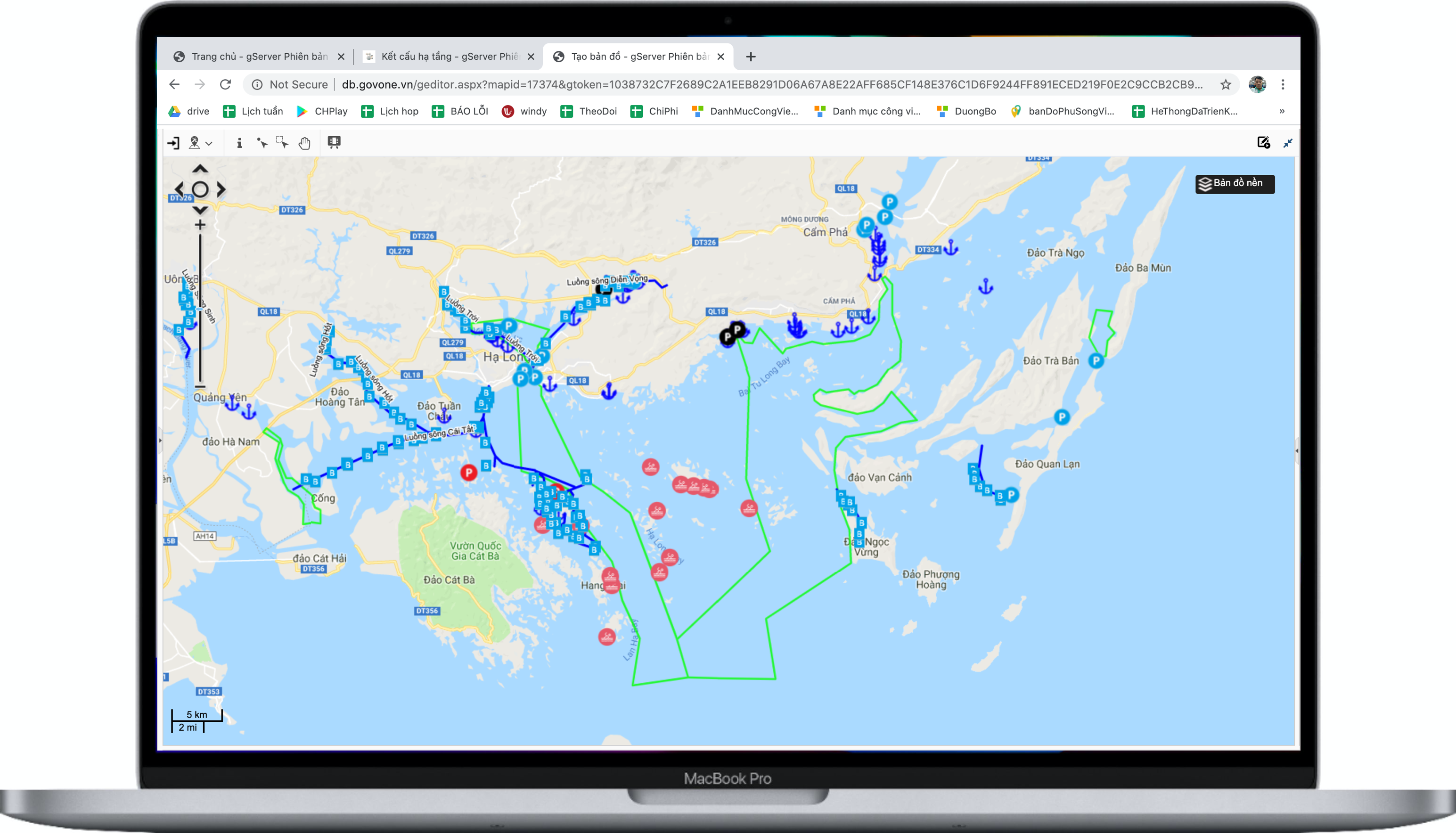
Task: Click the collapse fullscreen arrows icon
Action: click(1288, 143)
